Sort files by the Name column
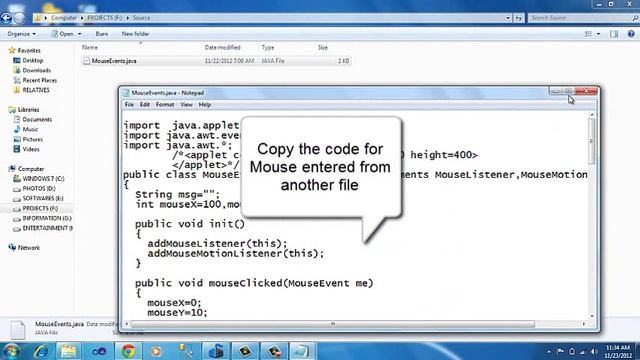 click(89, 47)
